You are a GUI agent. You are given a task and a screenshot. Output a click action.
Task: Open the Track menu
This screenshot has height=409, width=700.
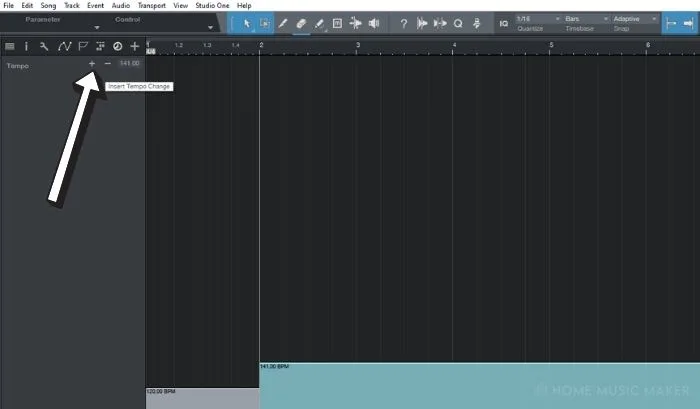point(71,5)
